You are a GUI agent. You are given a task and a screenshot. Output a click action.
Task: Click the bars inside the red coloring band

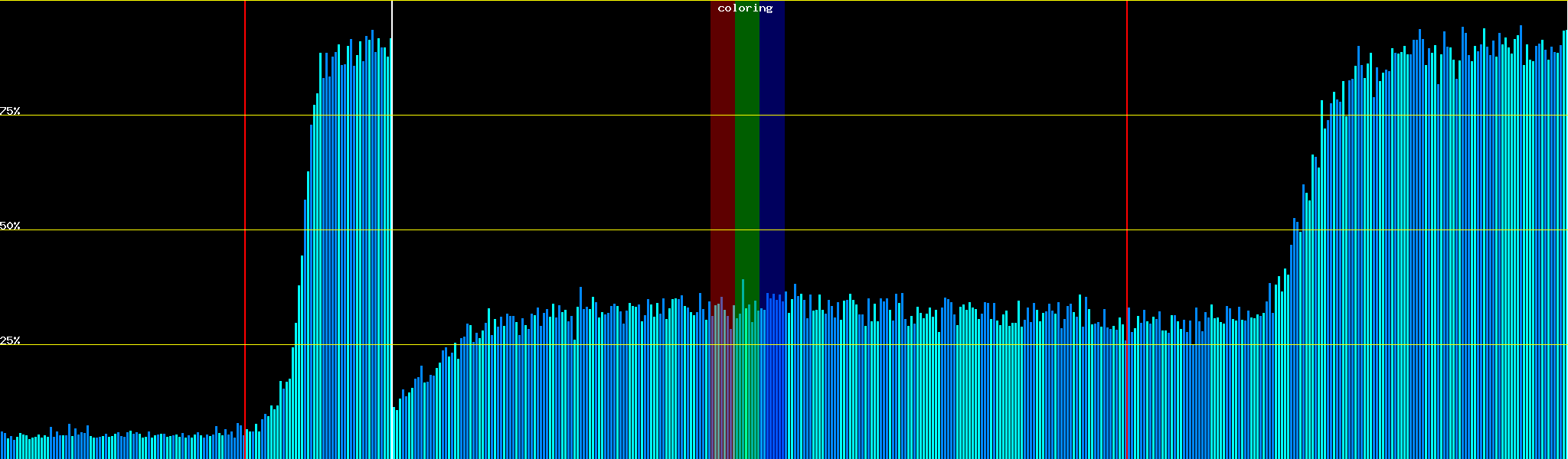[x=722, y=382]
